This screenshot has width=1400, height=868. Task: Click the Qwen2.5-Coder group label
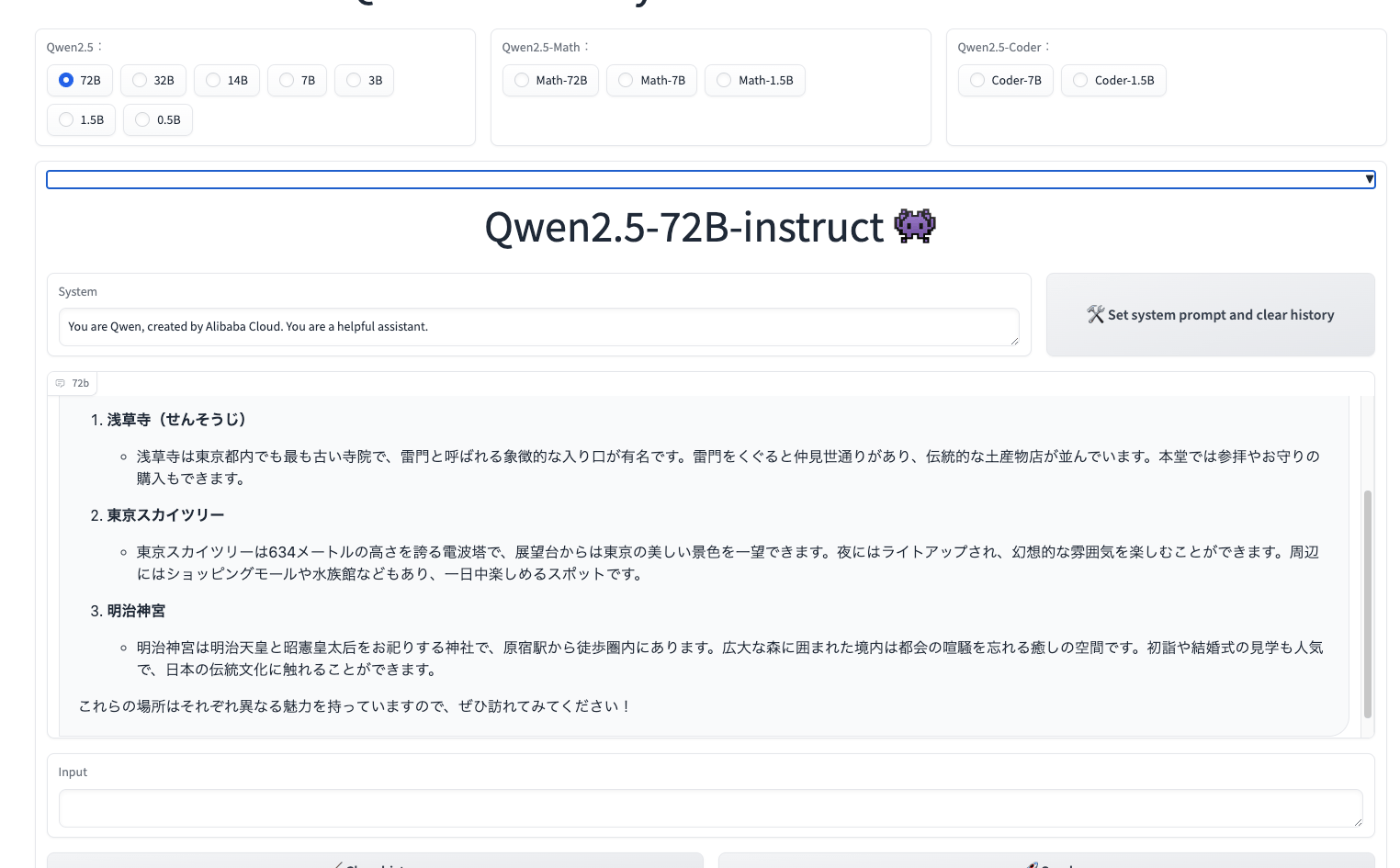(1003, 47)
